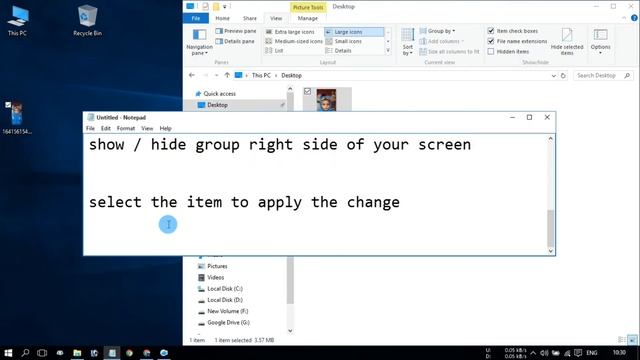Open Task View from the taskbar
The height and width of the screenshot is (360, 640).
click(x=42, y=353)
